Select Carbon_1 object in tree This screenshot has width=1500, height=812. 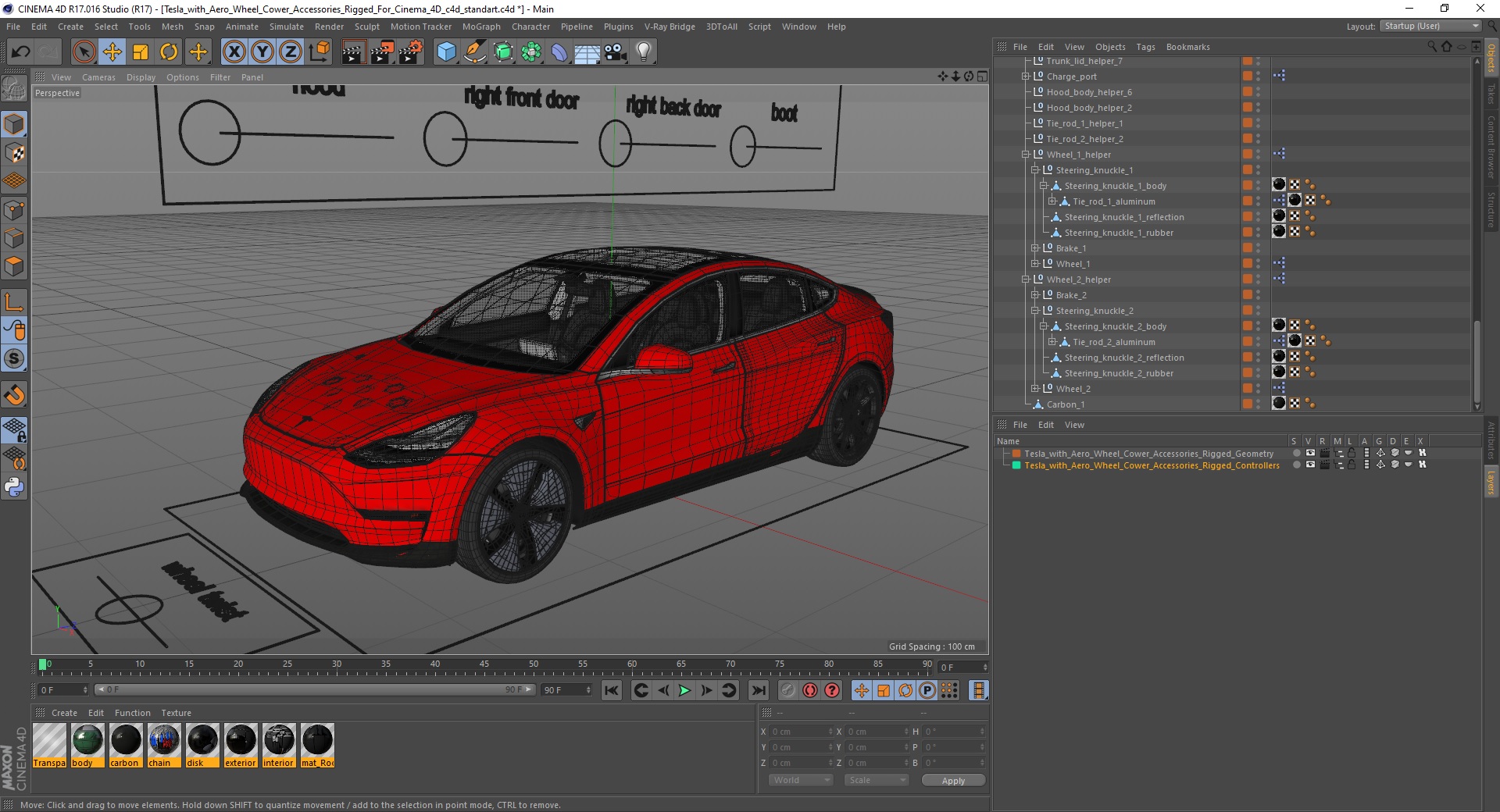pyautogui.click(x=1066, y=404)
